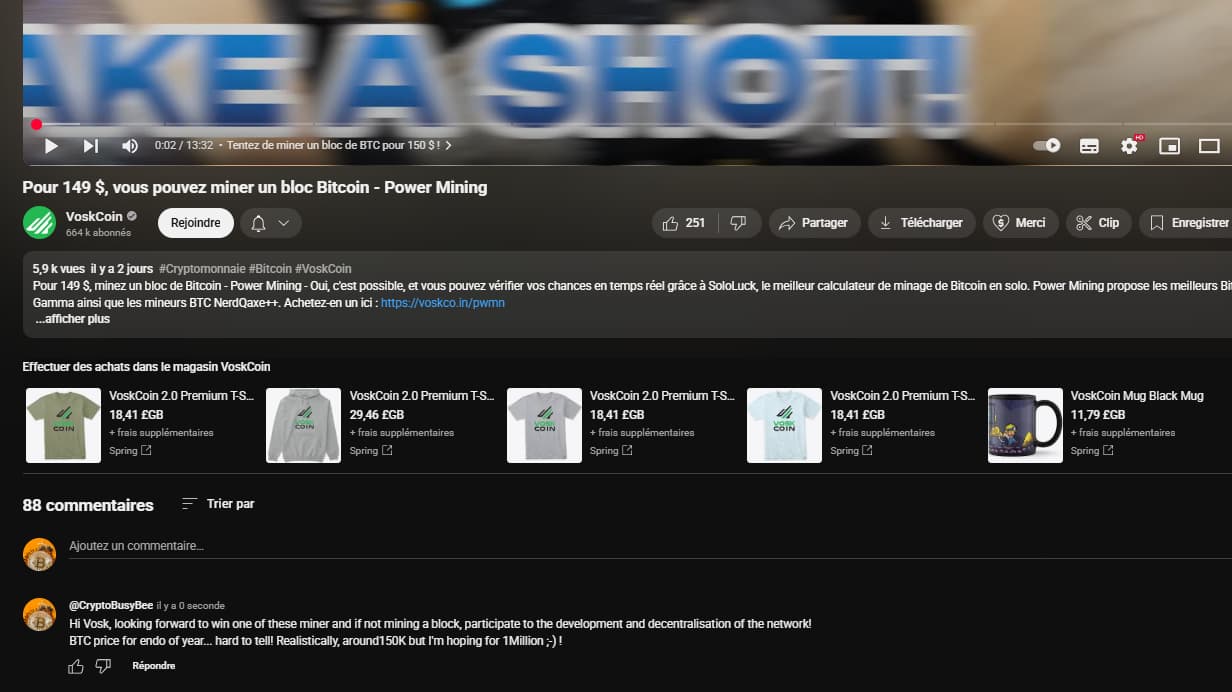Open @CryptoBusyBee commenter avatar
Viewport: 1232px width, 692px height.
coord(39,615)
